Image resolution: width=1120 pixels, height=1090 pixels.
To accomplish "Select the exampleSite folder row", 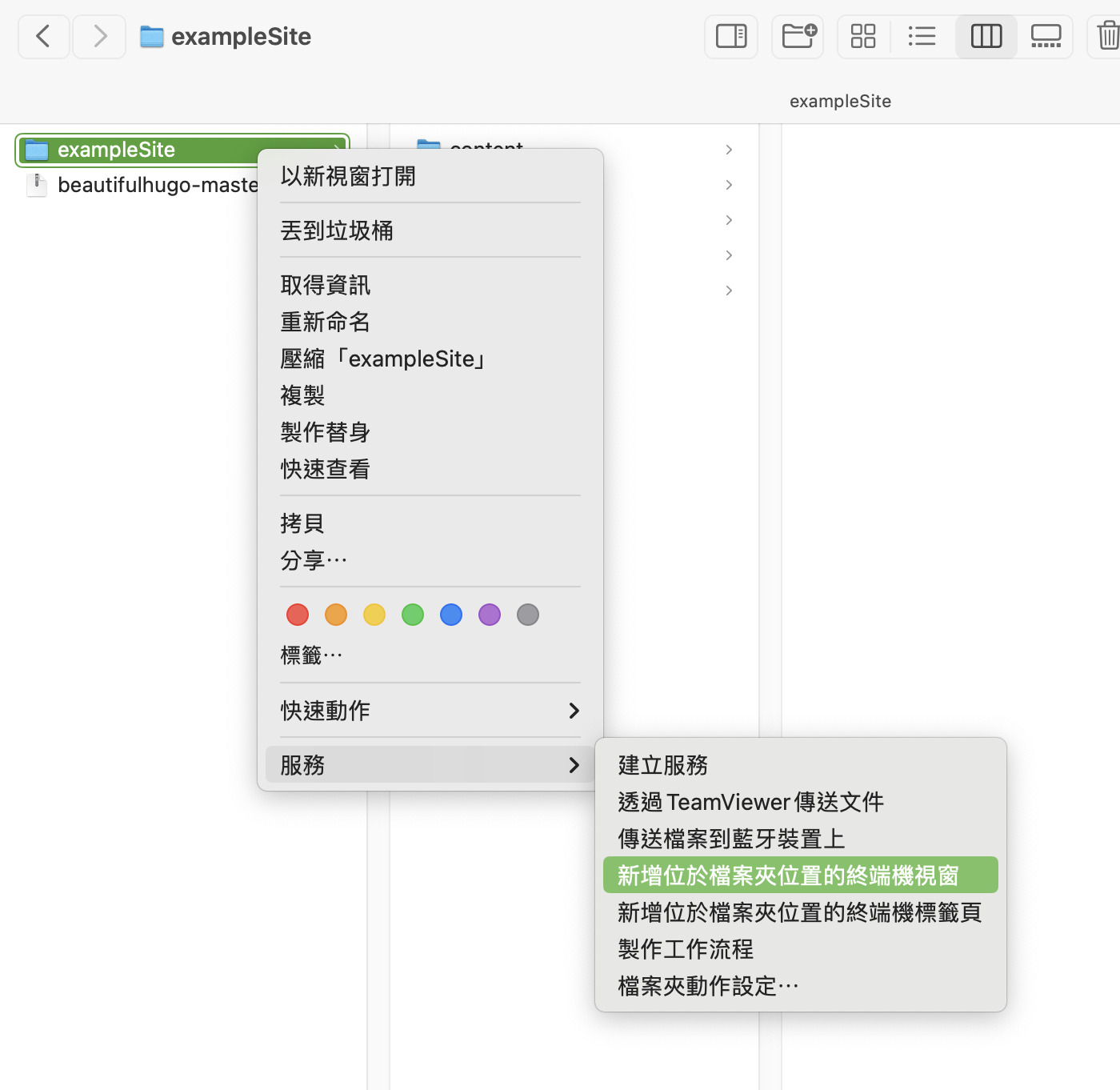I will point(182,150).
